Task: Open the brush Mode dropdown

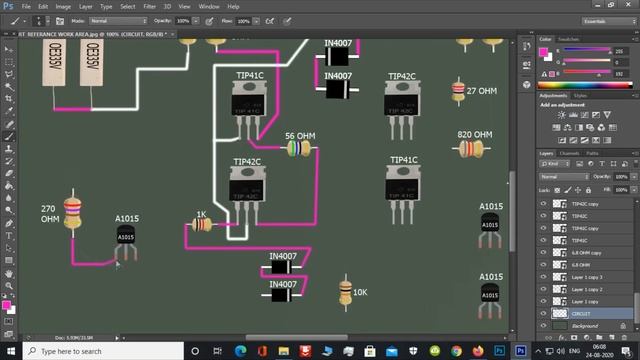Action: coord(118,21)
